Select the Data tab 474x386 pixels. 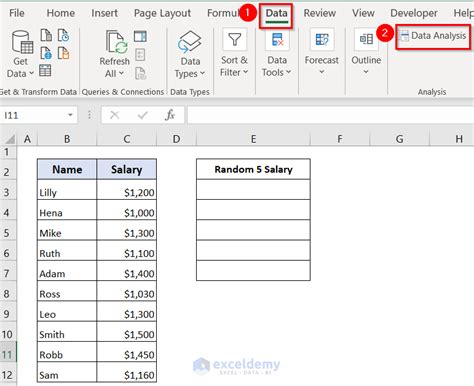(276, 14)
